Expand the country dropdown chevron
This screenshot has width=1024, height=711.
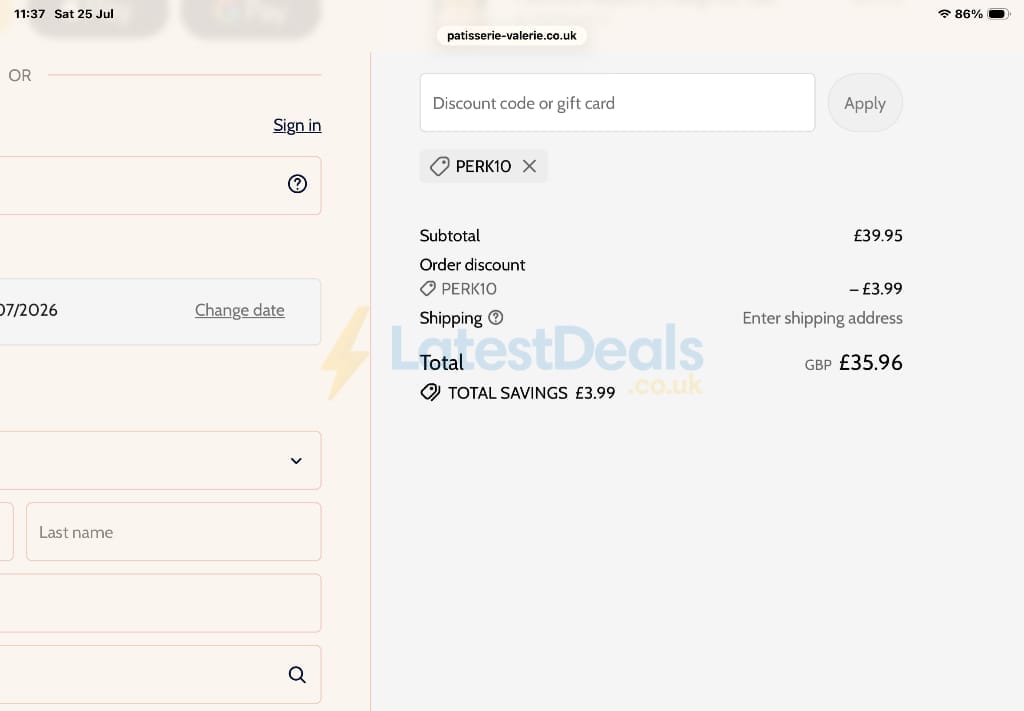pyautogui.click(x=296, y=461)
